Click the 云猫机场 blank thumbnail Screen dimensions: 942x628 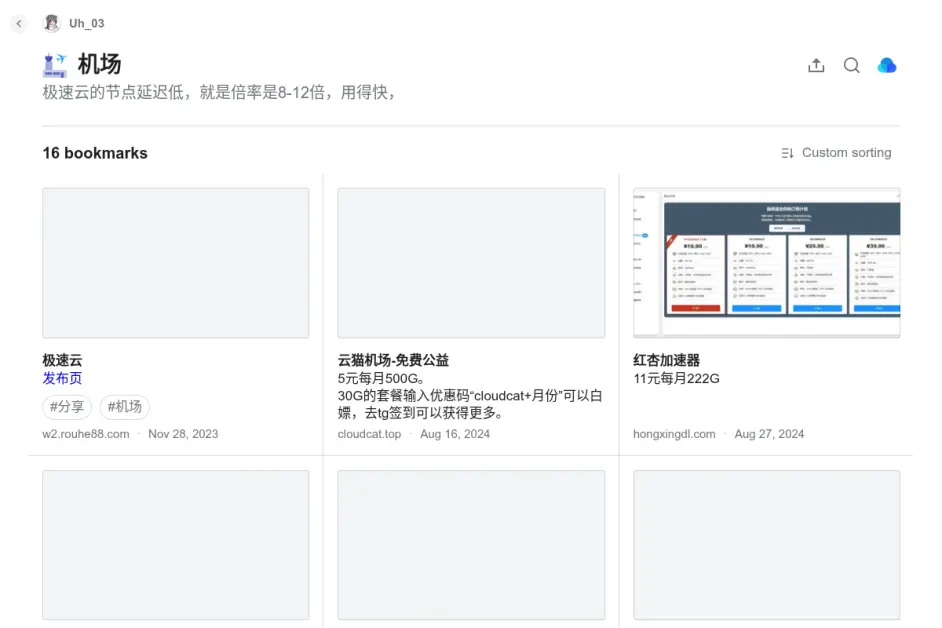pyautogui.click(x=471, y=263)
